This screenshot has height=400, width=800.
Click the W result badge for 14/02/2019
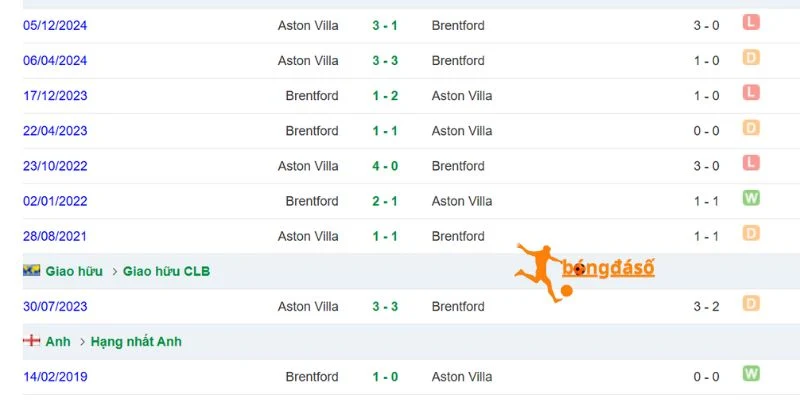coord(751,374)
